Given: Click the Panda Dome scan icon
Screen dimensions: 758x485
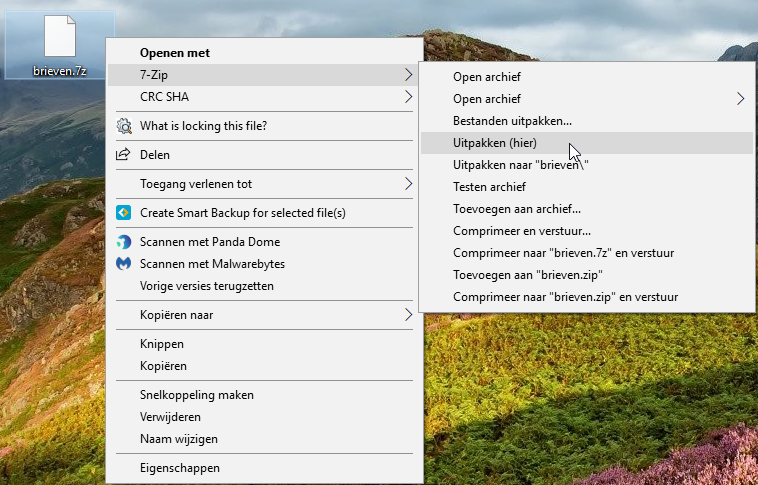Looking at the screenshot, I should [124, 242].
